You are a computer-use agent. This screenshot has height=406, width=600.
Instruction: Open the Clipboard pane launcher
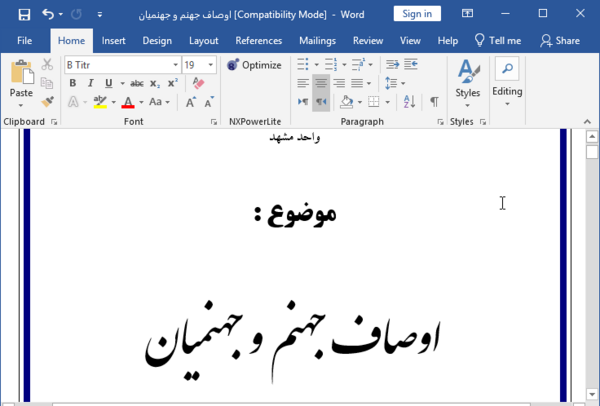coord(54,122)
